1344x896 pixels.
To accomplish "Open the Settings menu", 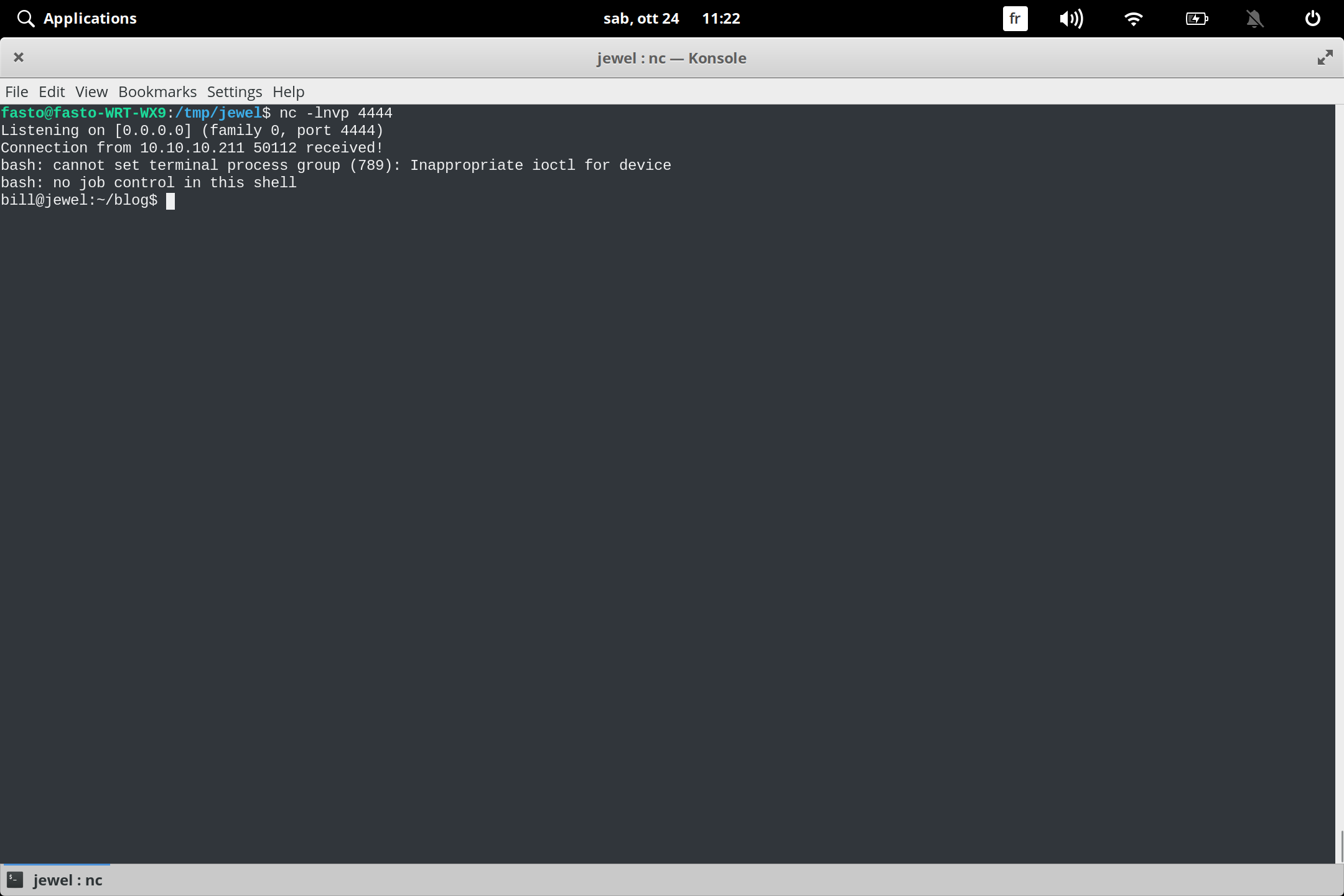I will pos(234,91).
